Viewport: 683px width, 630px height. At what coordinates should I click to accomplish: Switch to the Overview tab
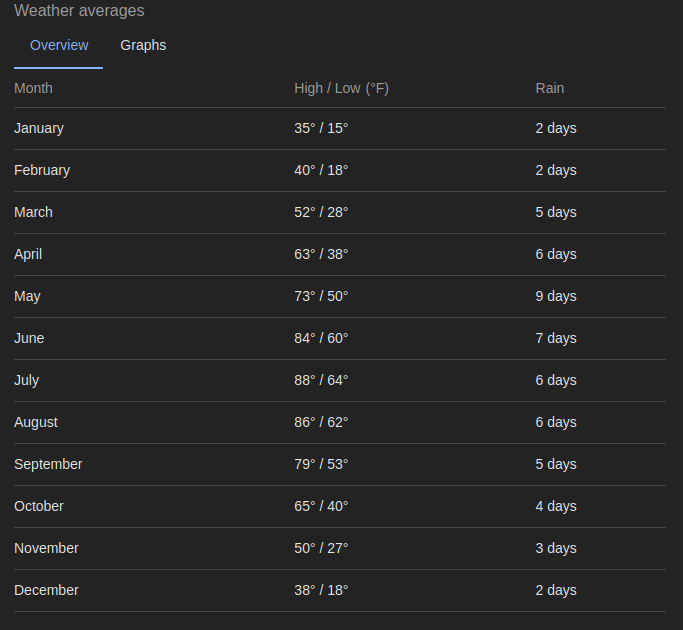coord(59,45)
